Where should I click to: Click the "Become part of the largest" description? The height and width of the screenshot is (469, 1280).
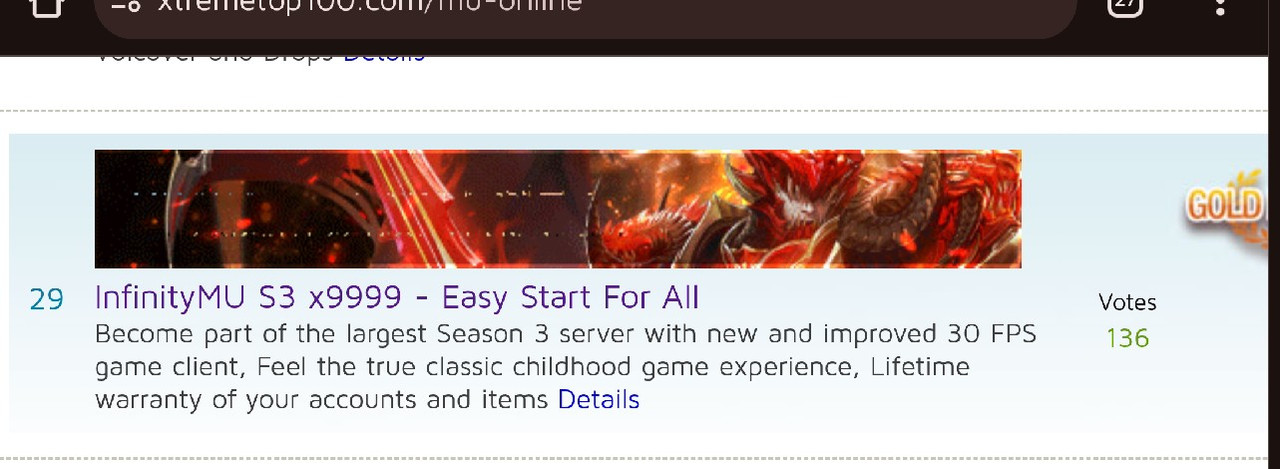click(262, 334)
